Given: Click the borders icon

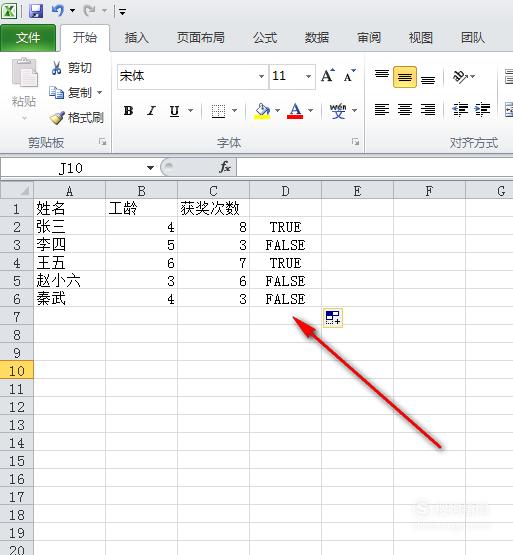Looking at the screenshot, I should (x=218, y=111).
